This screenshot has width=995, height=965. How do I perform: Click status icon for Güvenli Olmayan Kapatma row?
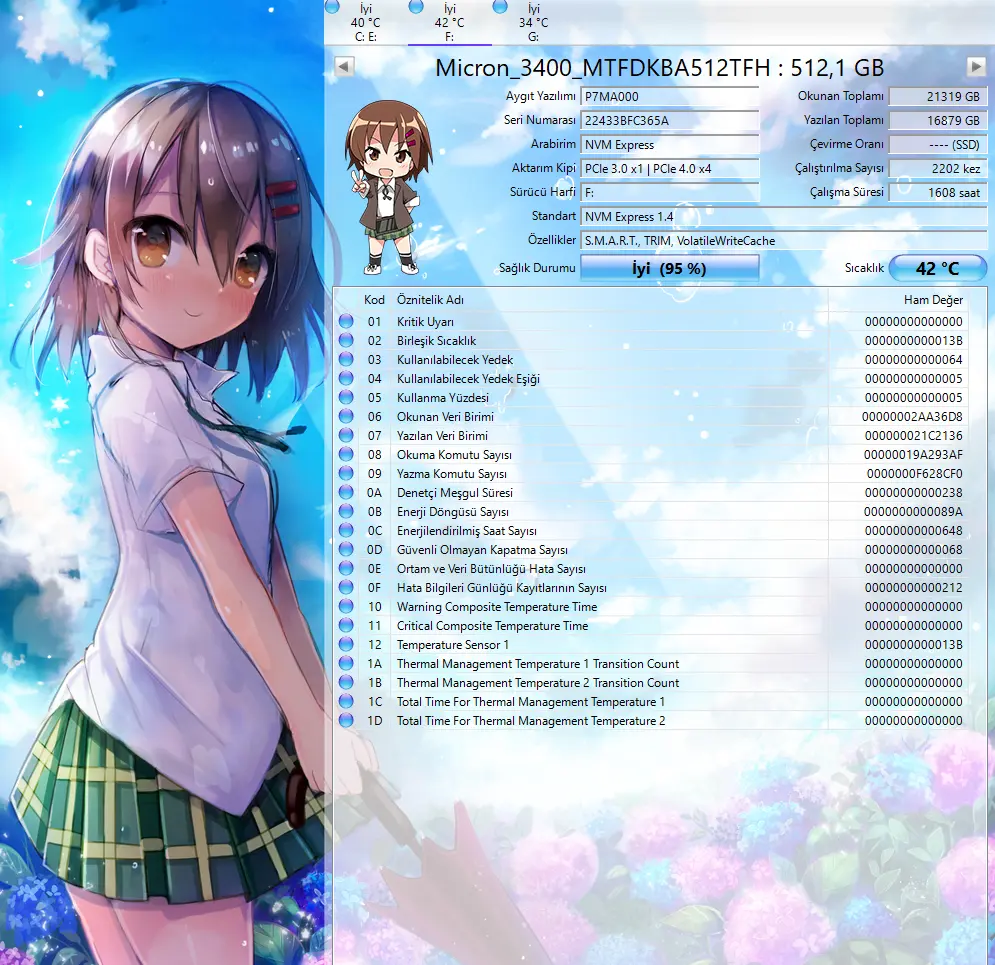tap(346, 549)
